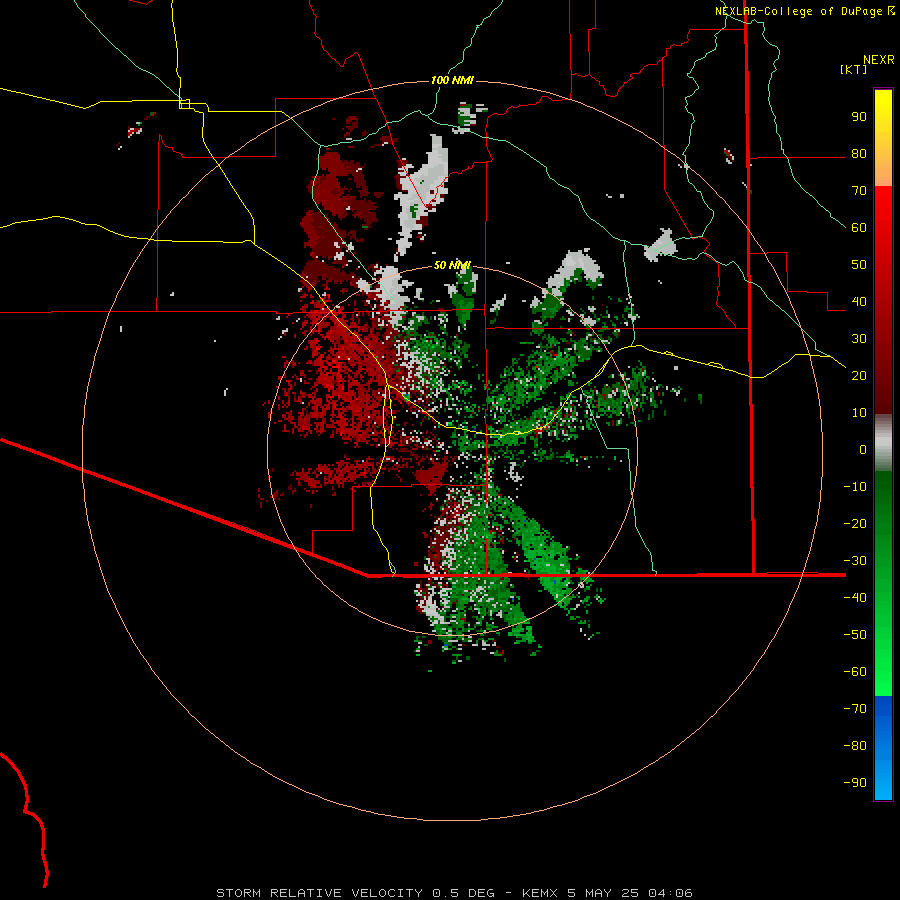Click the -80 value on velocity scale
900x900 pixels.
coord(855,746)
